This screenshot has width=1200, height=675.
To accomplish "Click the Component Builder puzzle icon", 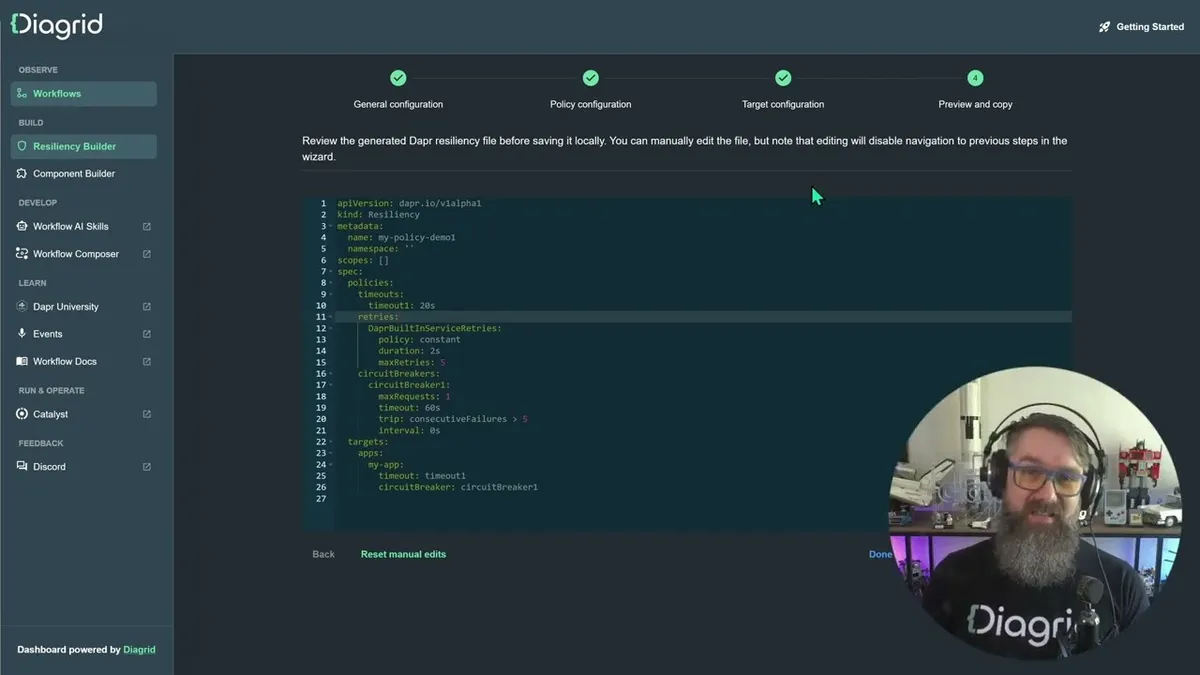I will pos(22,173).
